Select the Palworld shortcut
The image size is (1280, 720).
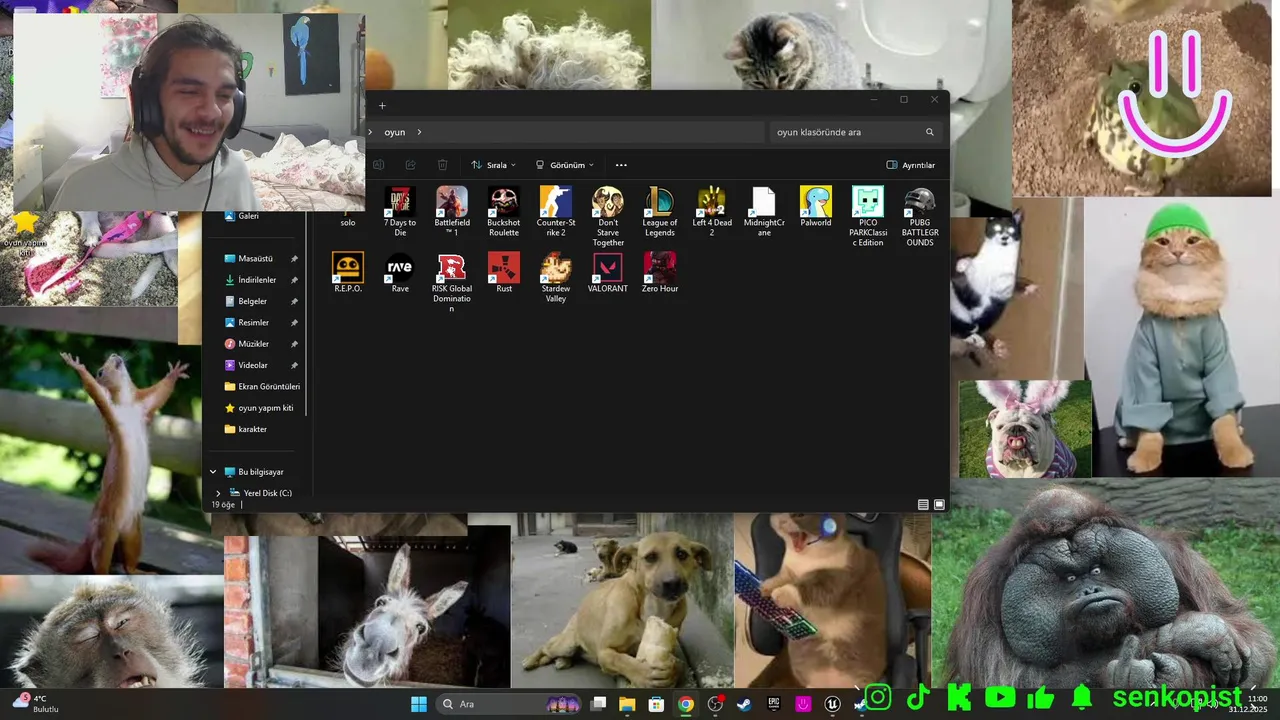click(x=816, y=206)
